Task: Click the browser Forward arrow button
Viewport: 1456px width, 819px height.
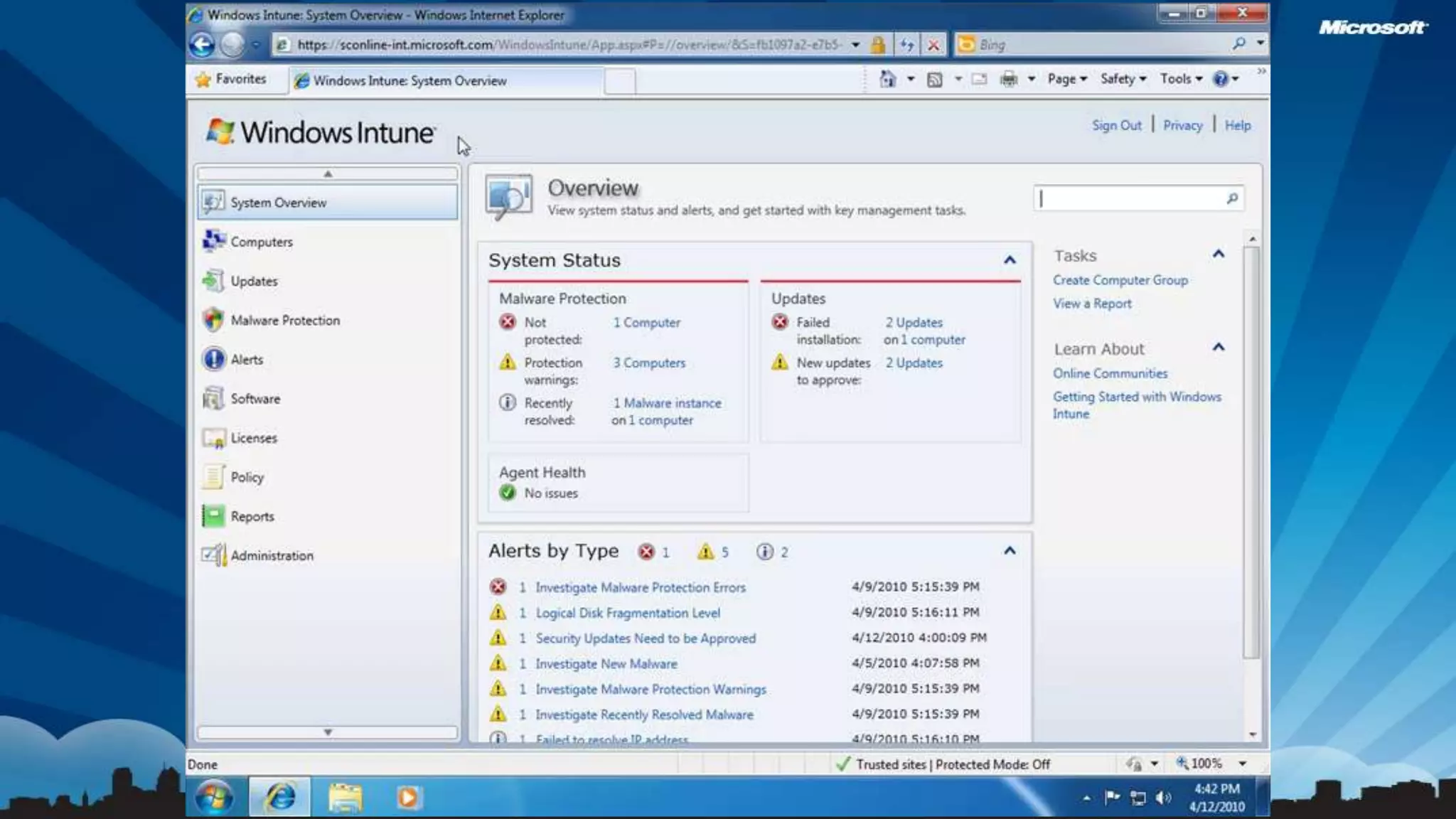Action: click(232, 45)
